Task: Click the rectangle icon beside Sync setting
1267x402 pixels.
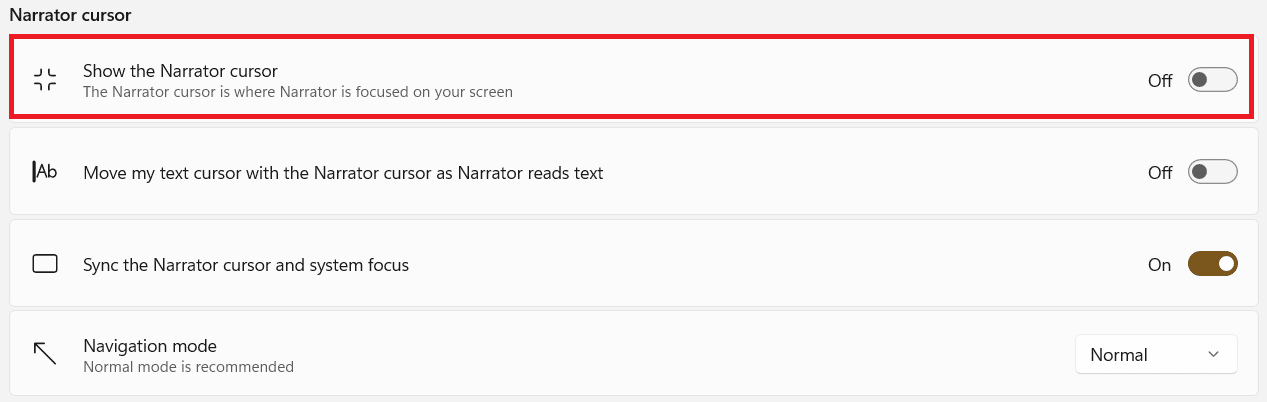Action: [x=45, y=264]
